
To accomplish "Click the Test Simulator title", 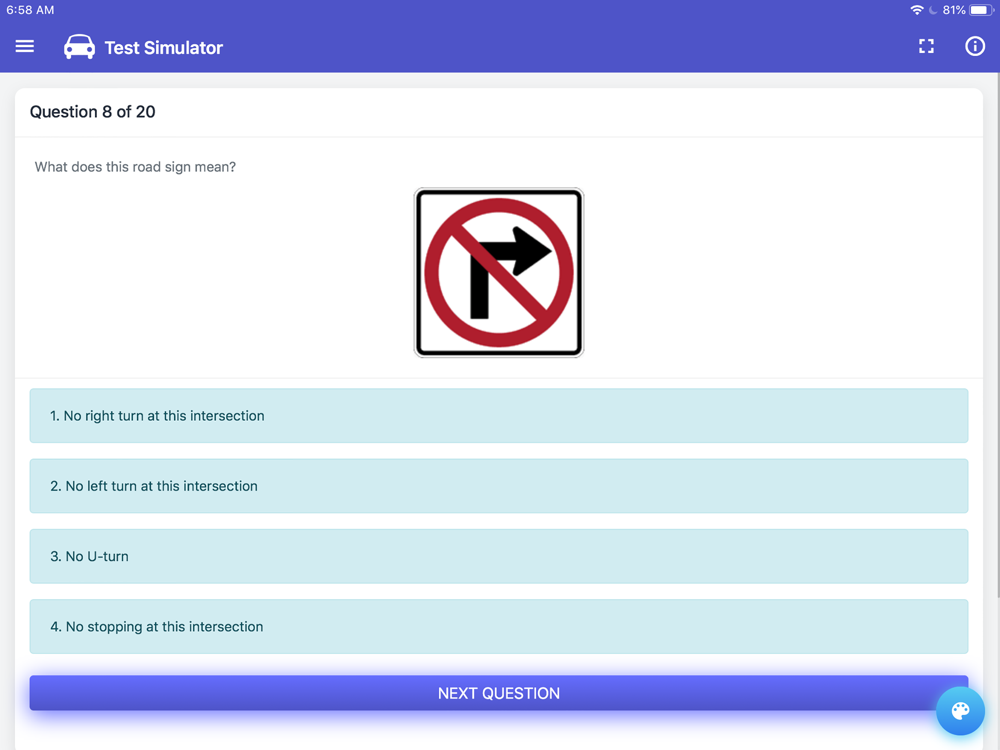I will [164, 48].
